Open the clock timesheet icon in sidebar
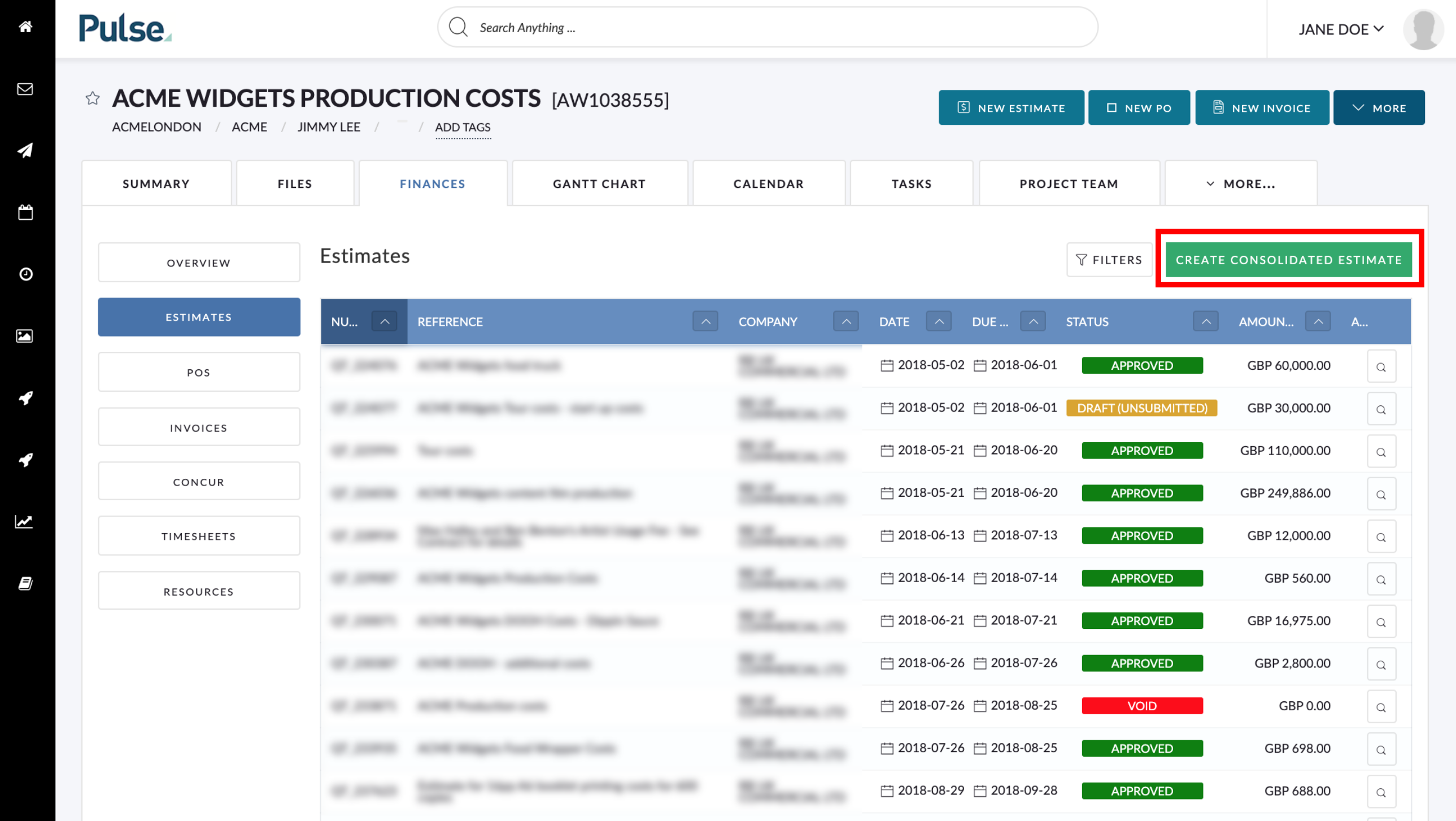The height and width of the screenshot is (821, 1456). pos(25,274)
